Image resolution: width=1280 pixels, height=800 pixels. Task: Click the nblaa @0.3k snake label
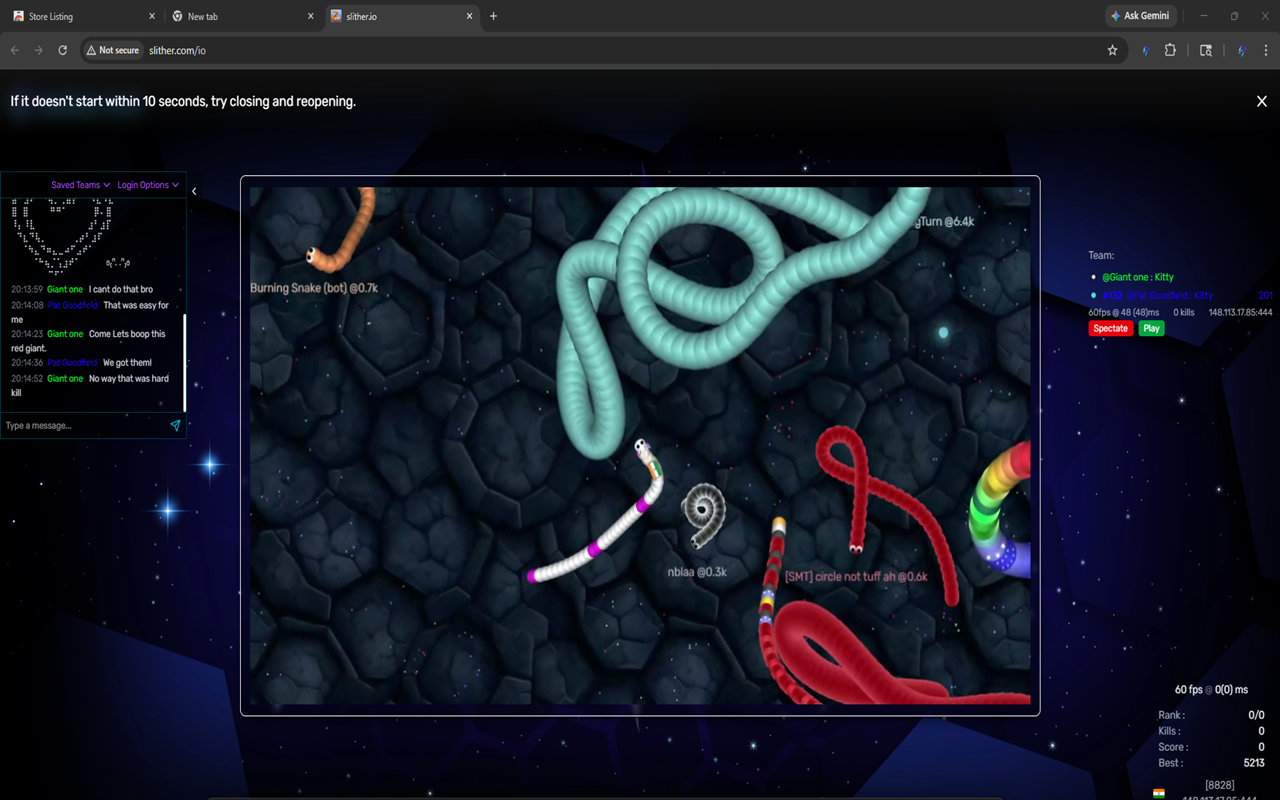click(697, 572)
